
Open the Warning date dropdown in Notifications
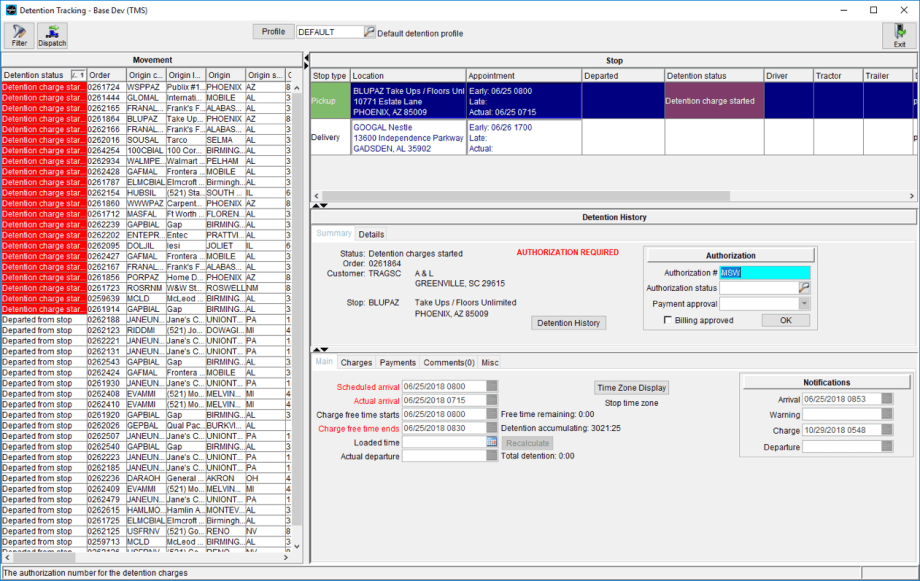click(885, 415)
